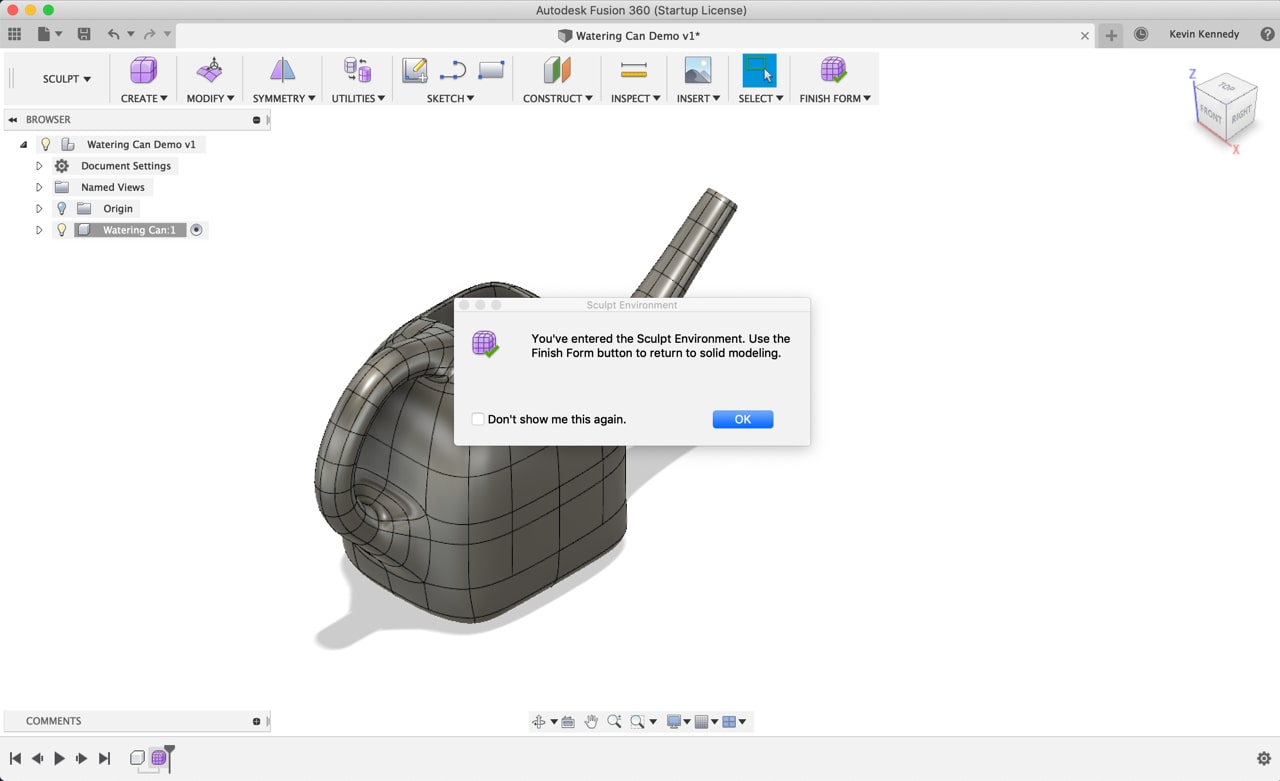1280x781 pixels.
Task: Click the Symmetry mirror icon
Action: tap(283, 70)
